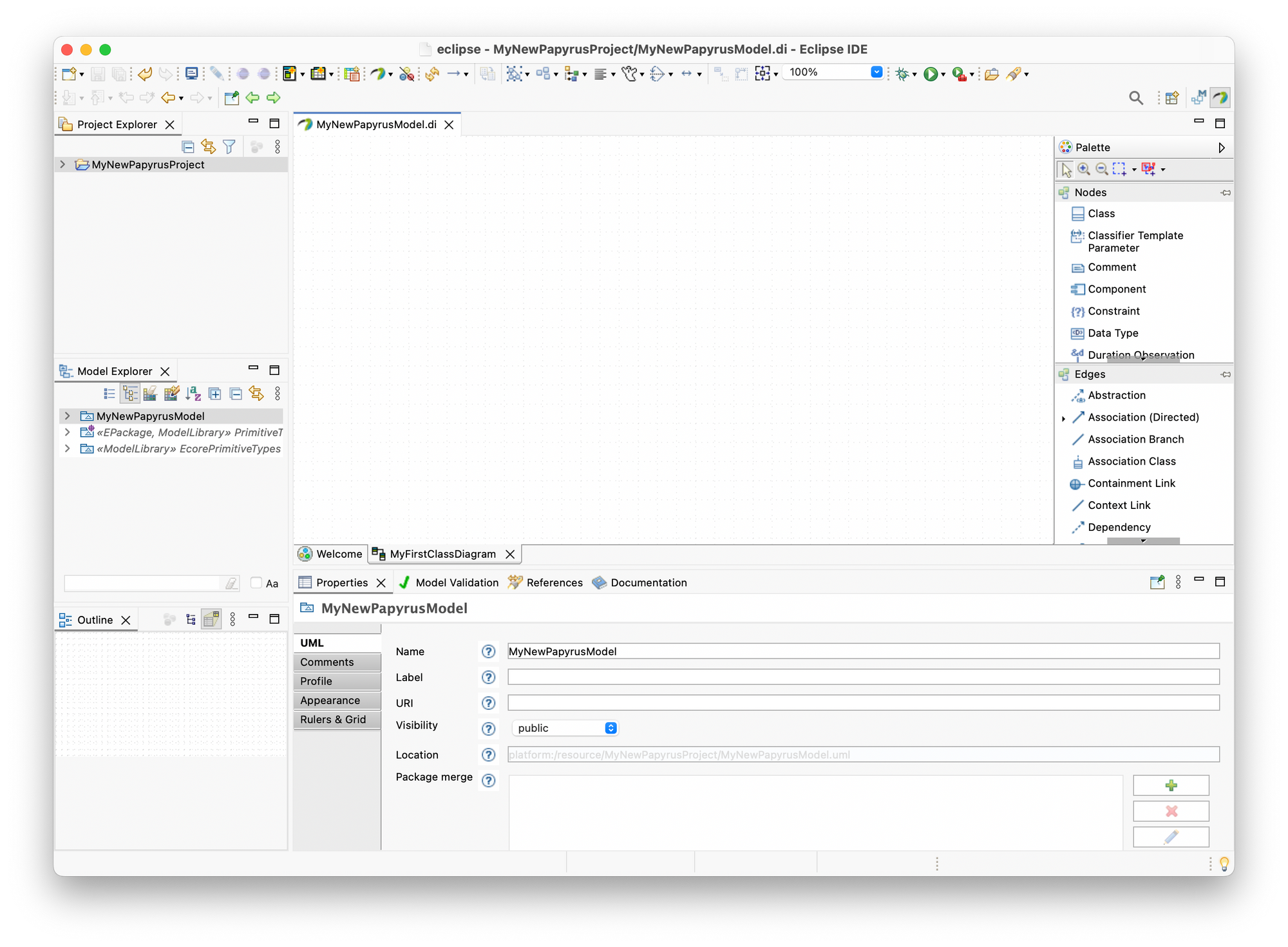
Task: Open the zoom 100% combo dropdown
Action: 876,72
